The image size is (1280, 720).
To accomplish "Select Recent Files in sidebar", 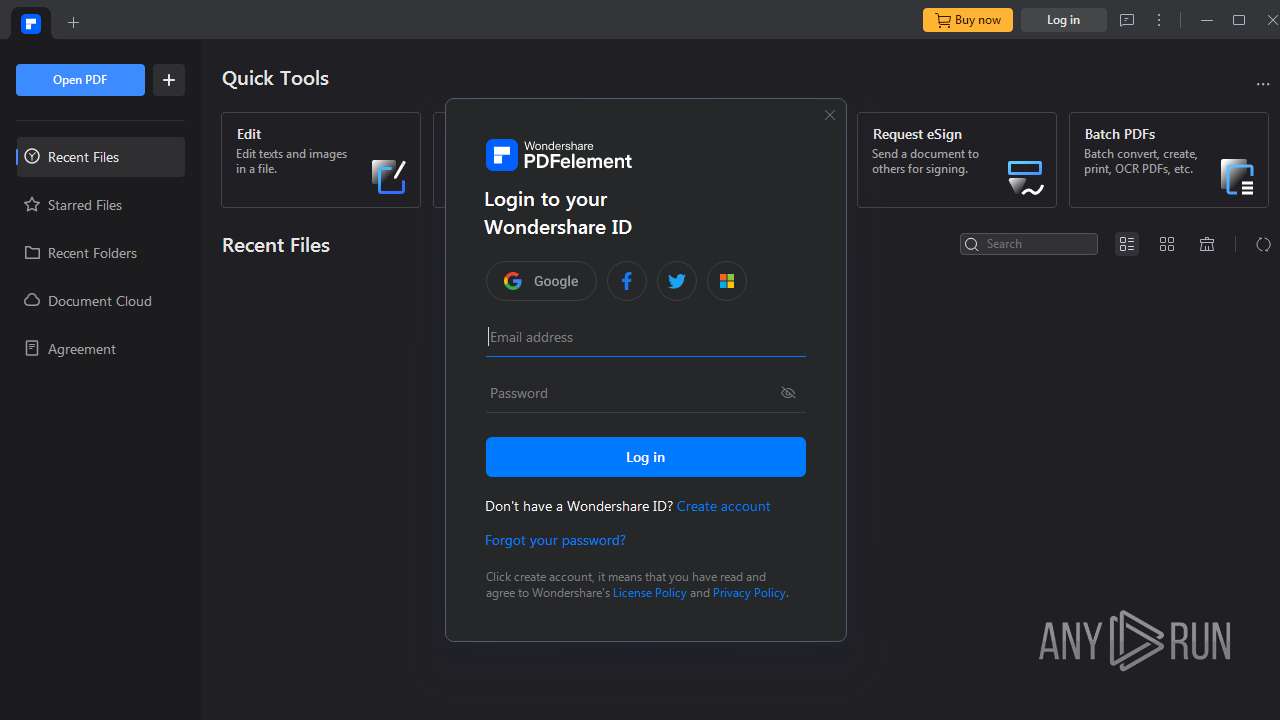I will 101,157.
